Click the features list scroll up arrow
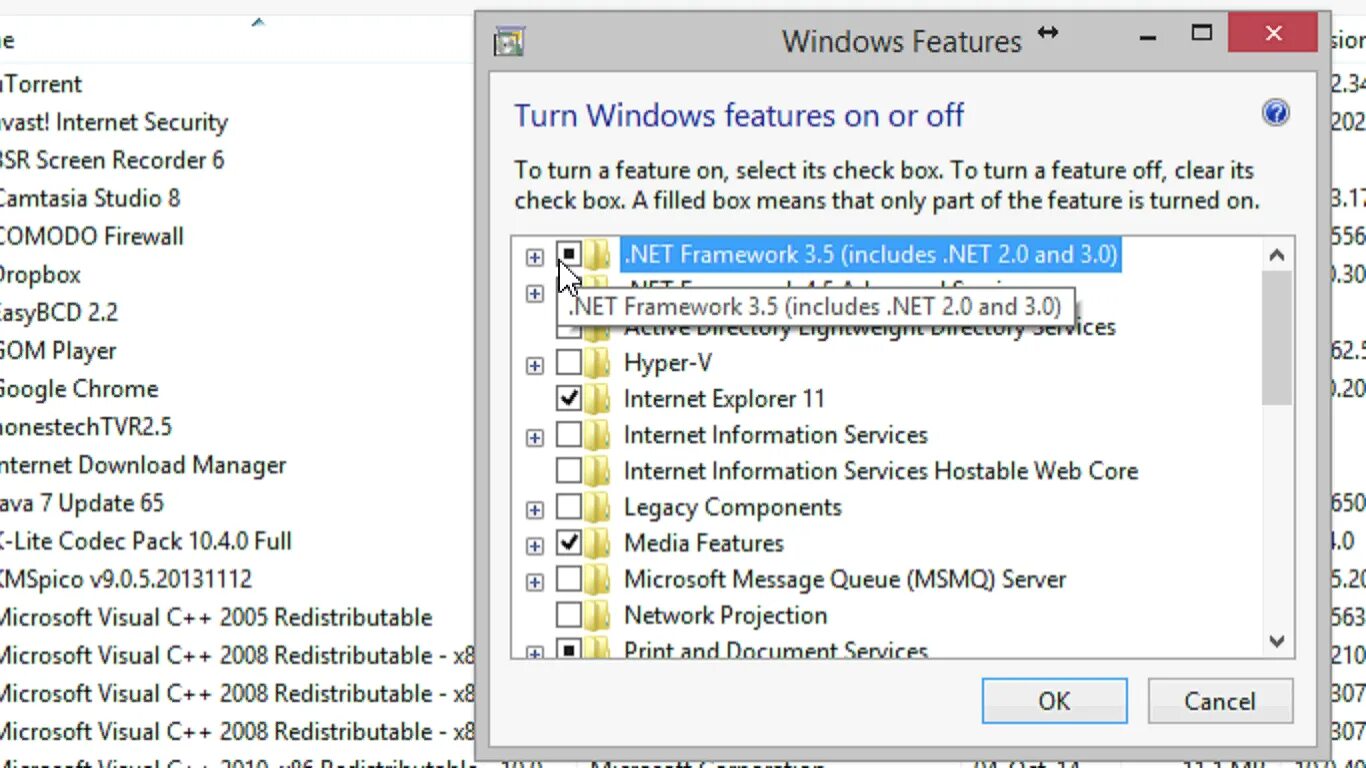This screenshot has height=768, width=1366. (1276, 255)
